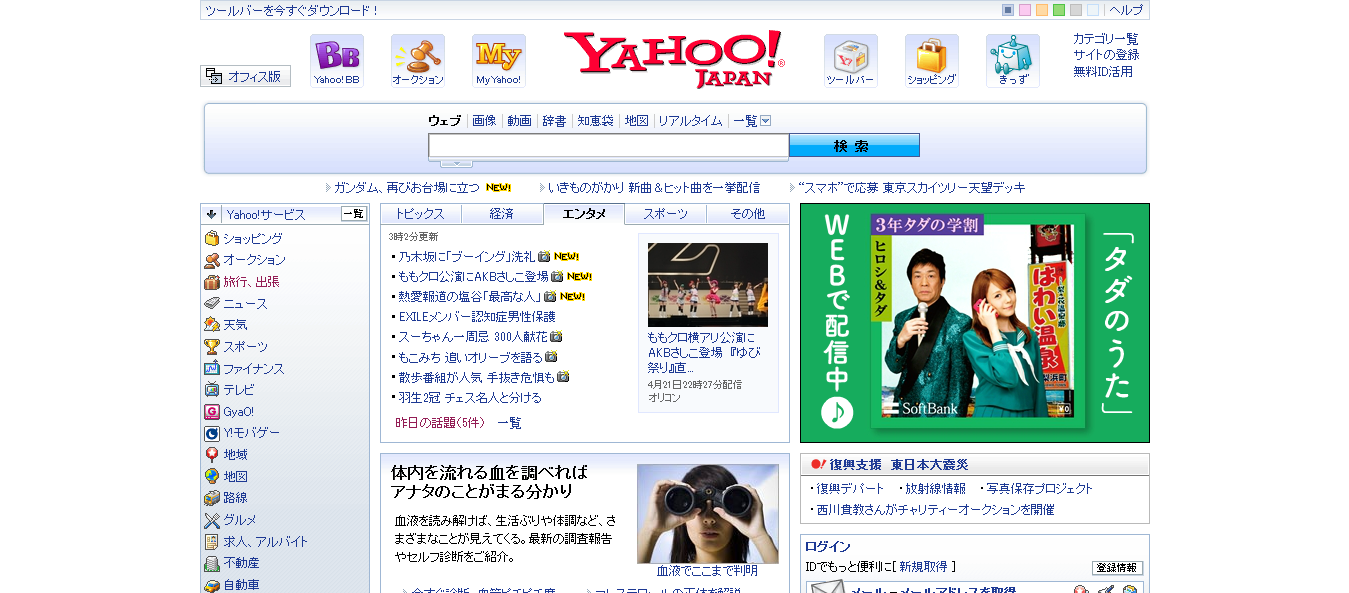Click the 旅行、出張 suitcase icon
Image resolution: width=1349 pixels, height=593 pixels.
tap(212, 282)
